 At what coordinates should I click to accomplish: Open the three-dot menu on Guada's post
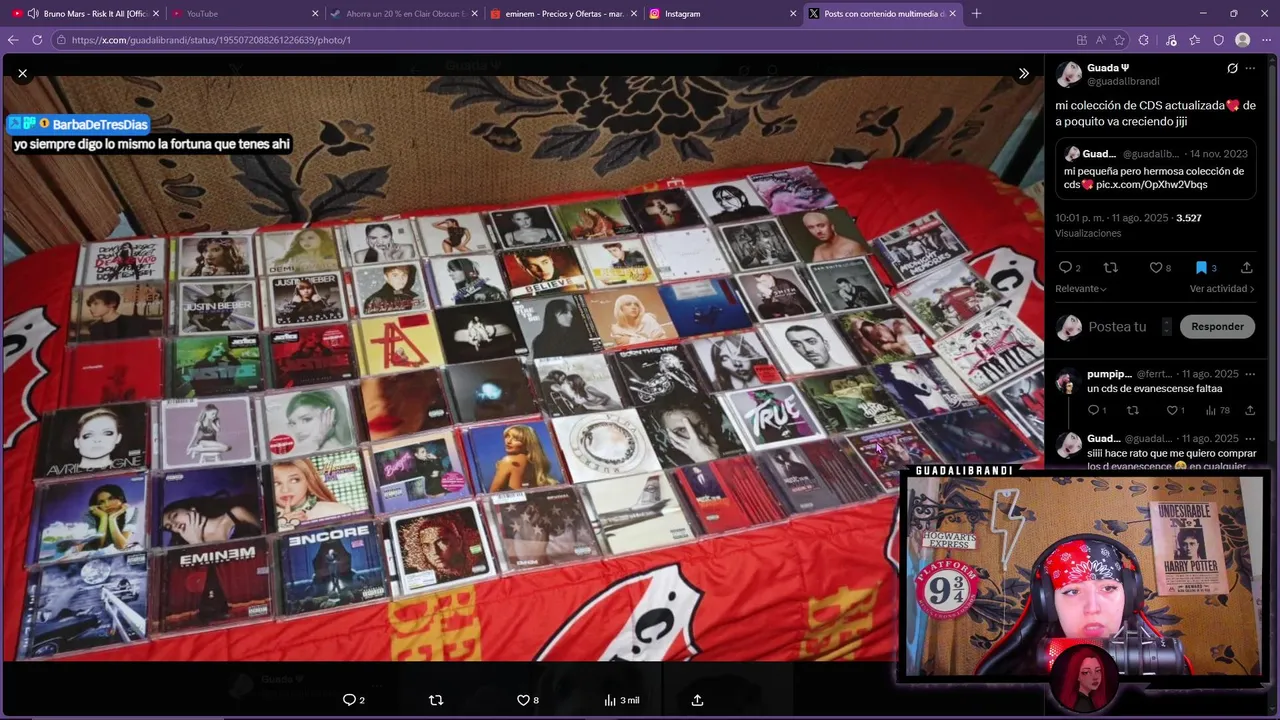1250,68
